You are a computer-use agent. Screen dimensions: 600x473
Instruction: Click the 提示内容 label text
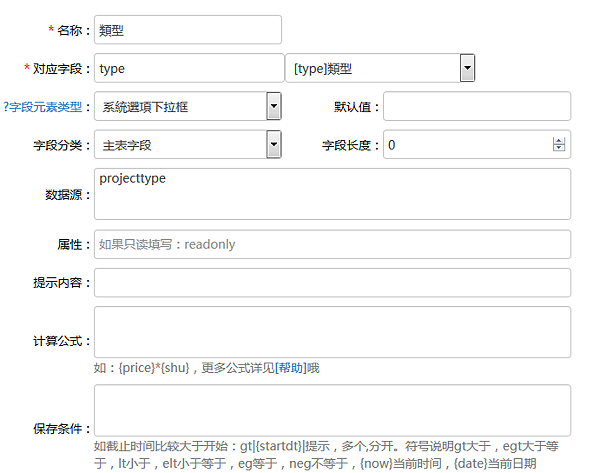57,283
